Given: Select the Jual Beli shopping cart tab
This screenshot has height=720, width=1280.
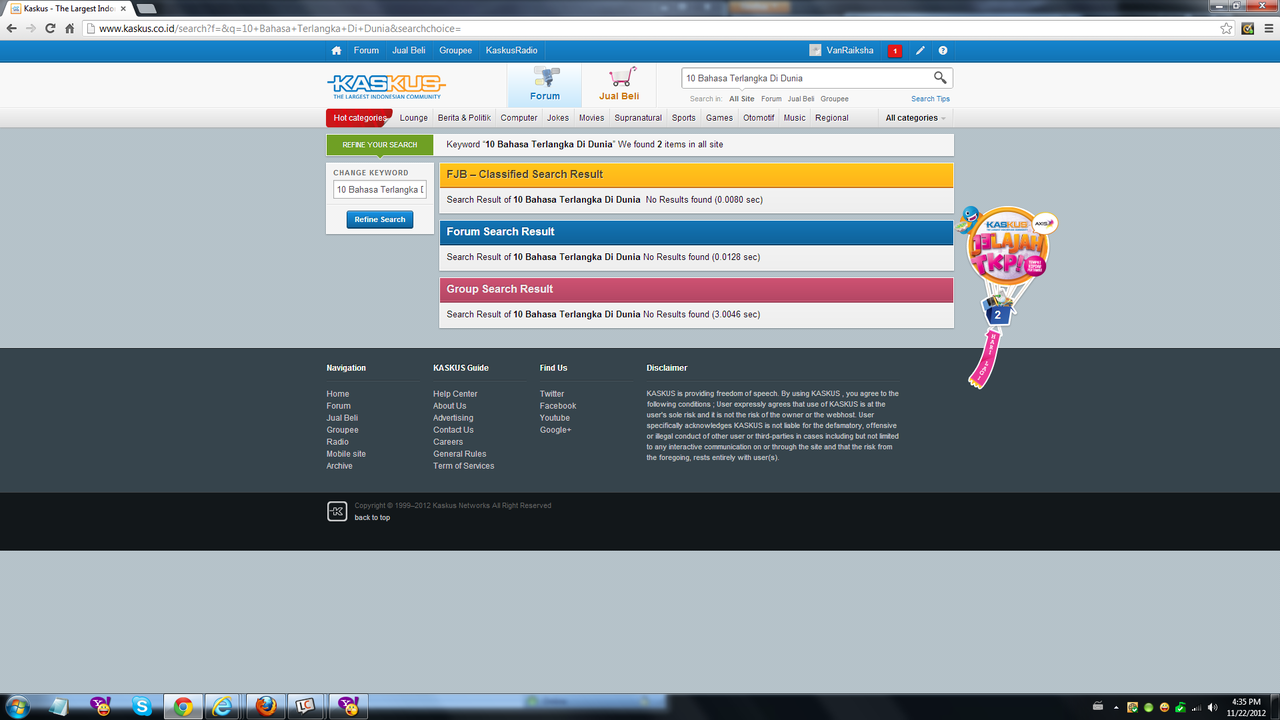Looking at the screenshot, I should pyautogui.click(x=619, y=85).
